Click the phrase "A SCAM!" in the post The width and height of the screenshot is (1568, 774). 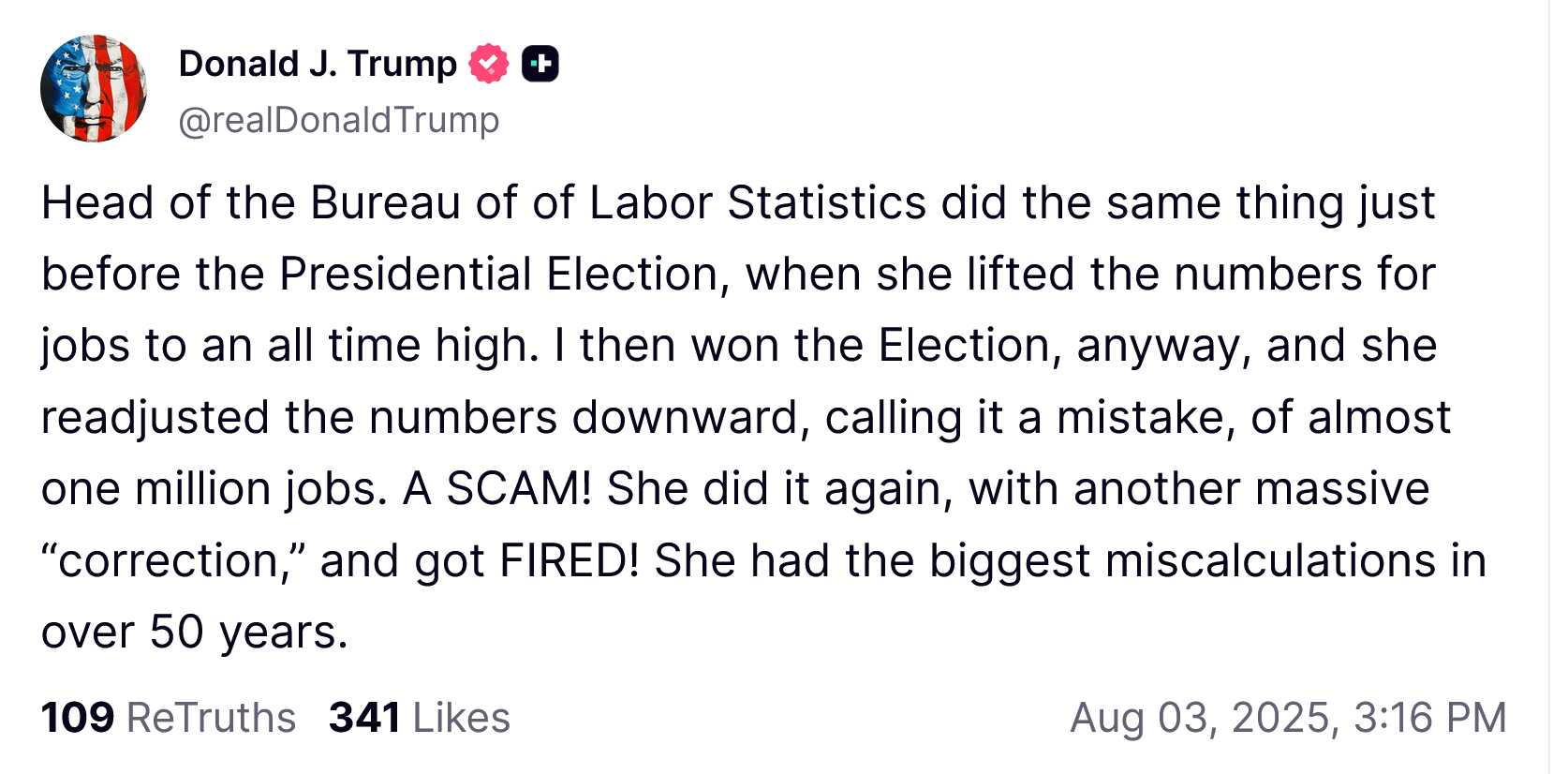tap(497, 489)
